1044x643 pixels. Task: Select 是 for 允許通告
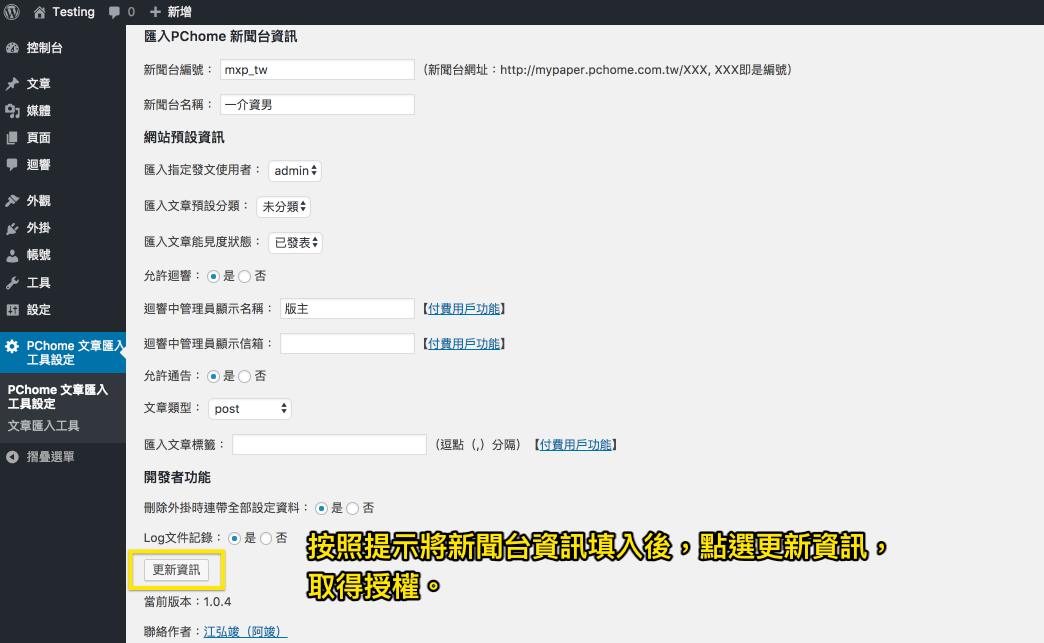pos(213,377)
